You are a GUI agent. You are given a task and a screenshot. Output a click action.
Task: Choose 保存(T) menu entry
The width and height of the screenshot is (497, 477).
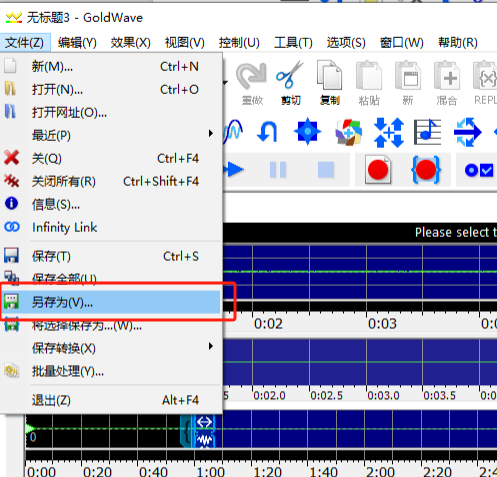111,256
